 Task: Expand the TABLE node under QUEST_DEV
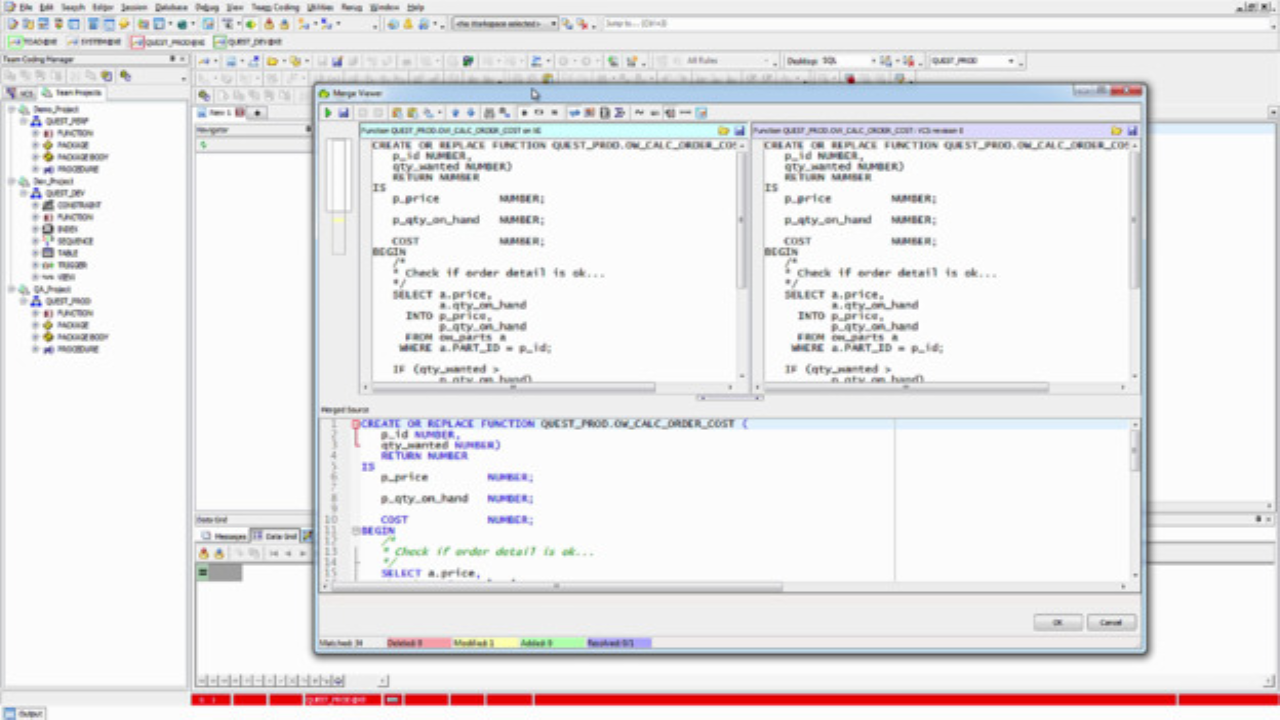pos(35,253)
